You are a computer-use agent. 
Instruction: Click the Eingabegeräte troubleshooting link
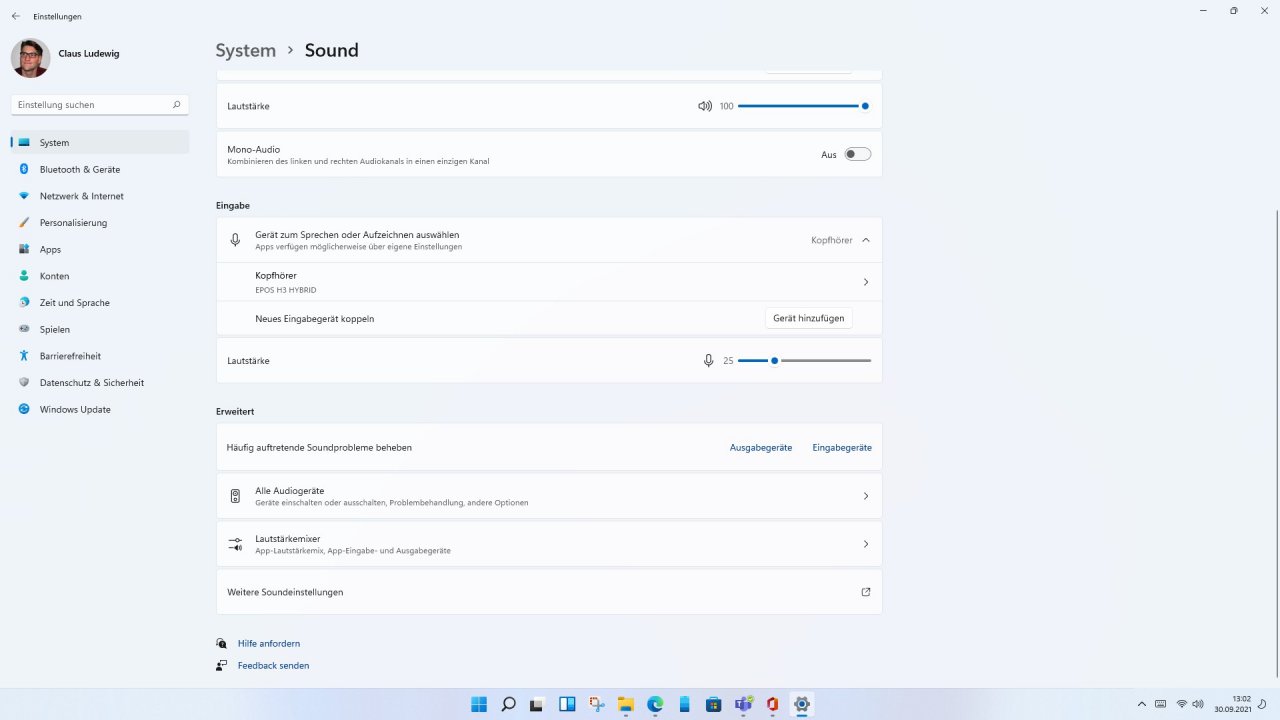(x=842, y=447)
